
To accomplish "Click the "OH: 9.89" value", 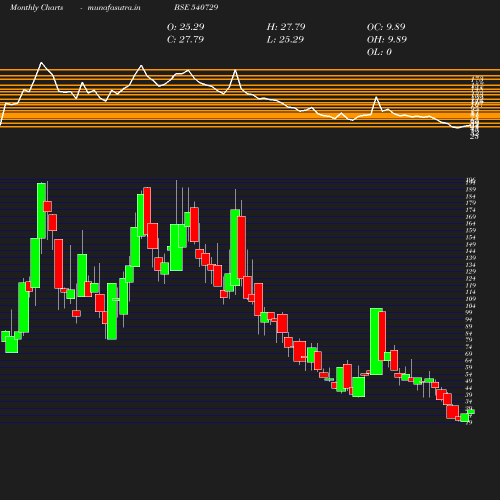I will point(387,39).
